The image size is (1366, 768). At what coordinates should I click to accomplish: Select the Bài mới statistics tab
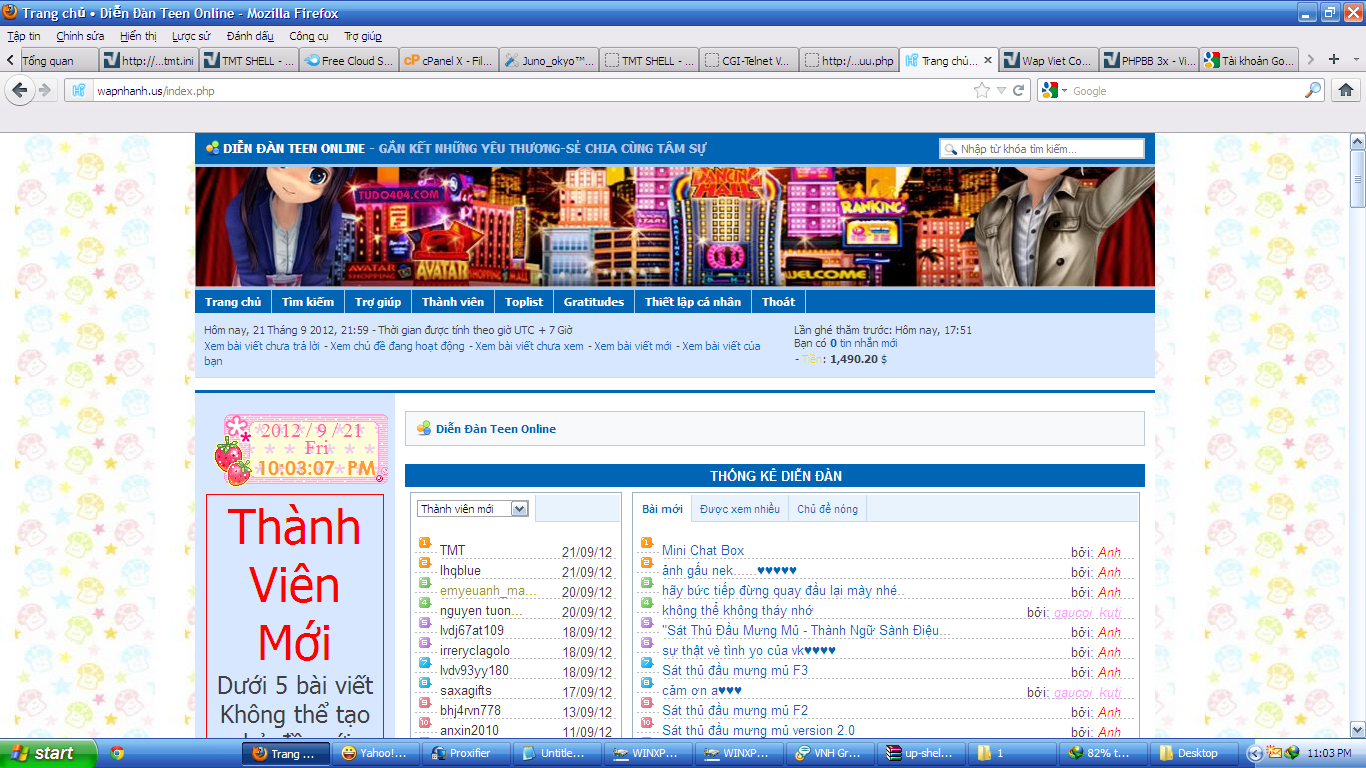tap(662, 509)
